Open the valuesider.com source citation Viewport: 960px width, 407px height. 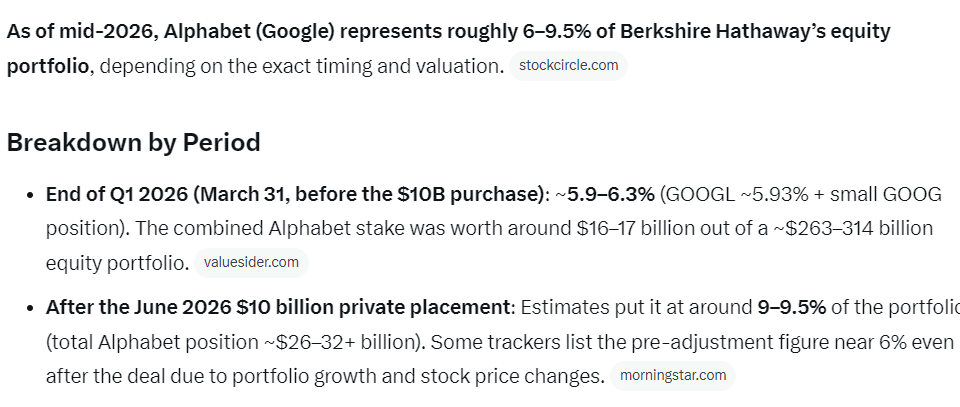[x=251, y=263]
